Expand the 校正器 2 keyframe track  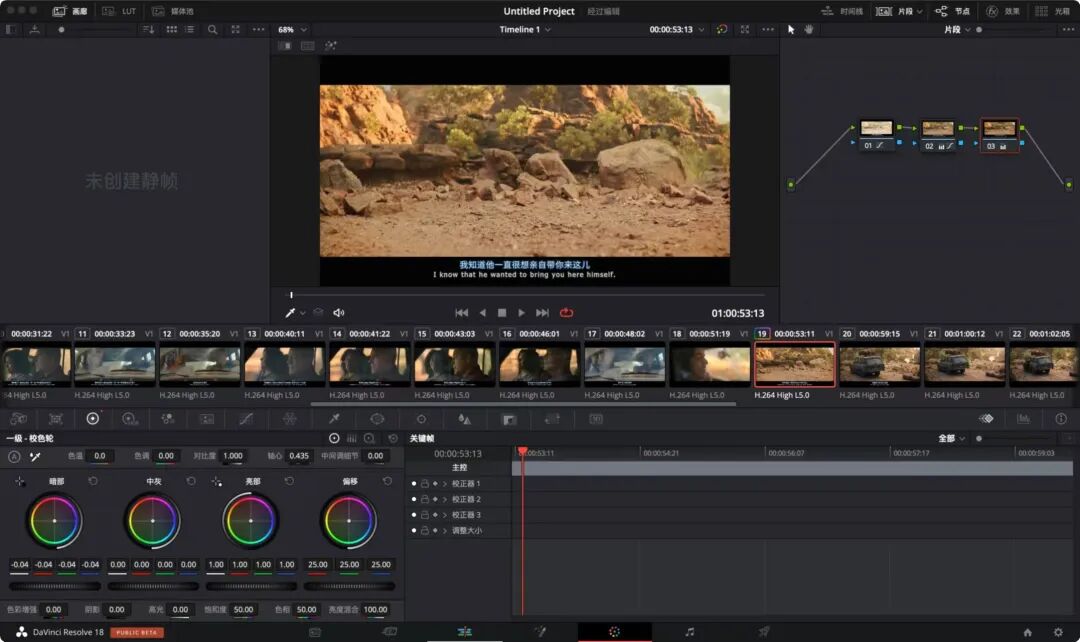445,499
